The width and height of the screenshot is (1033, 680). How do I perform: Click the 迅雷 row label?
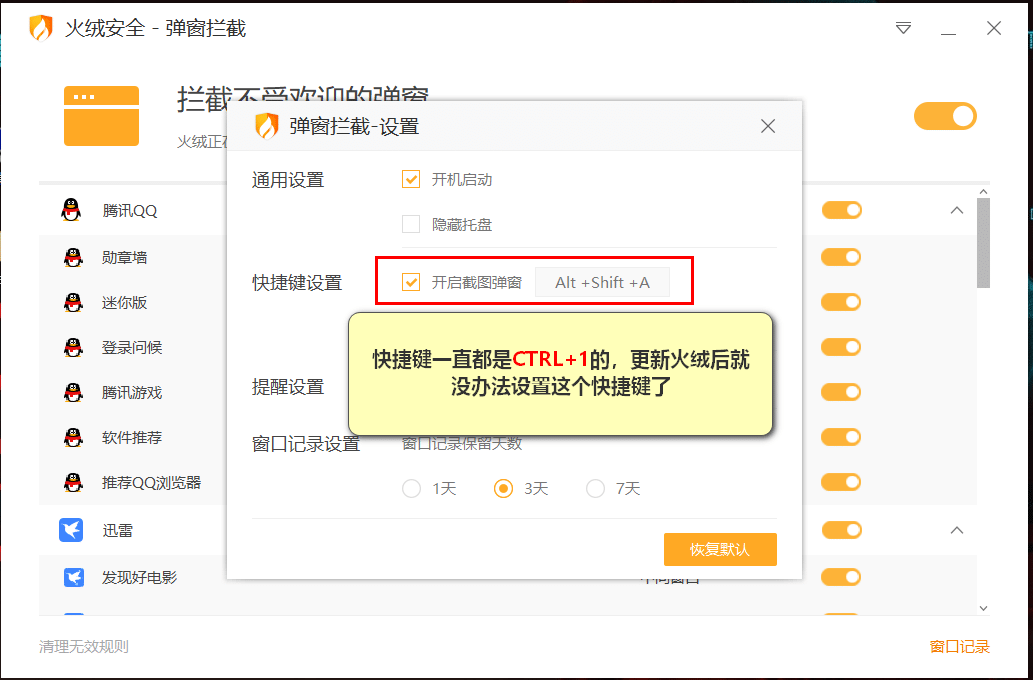pos(118,530)
